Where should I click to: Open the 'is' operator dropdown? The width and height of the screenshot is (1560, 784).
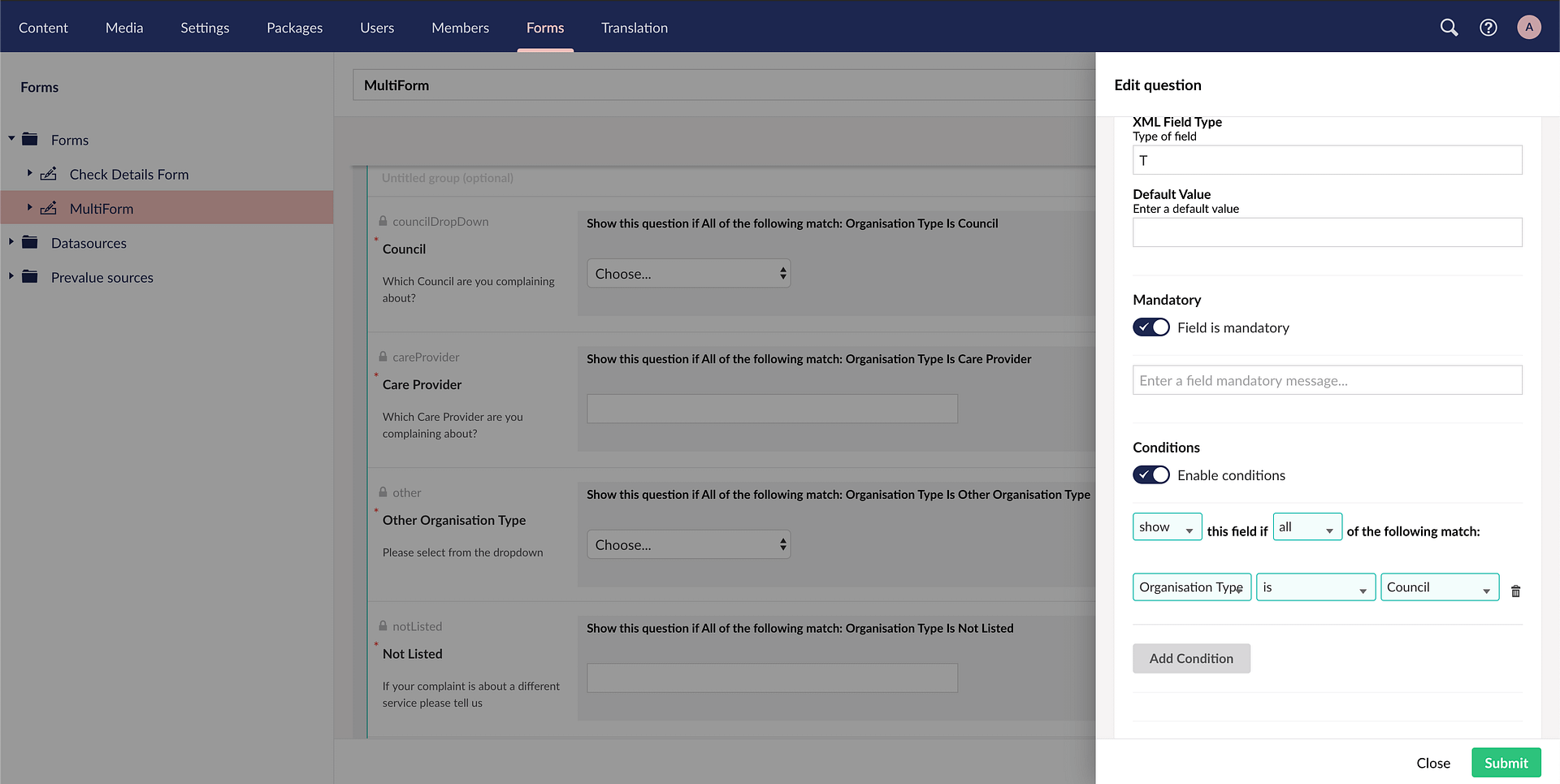coord(1315,587)
